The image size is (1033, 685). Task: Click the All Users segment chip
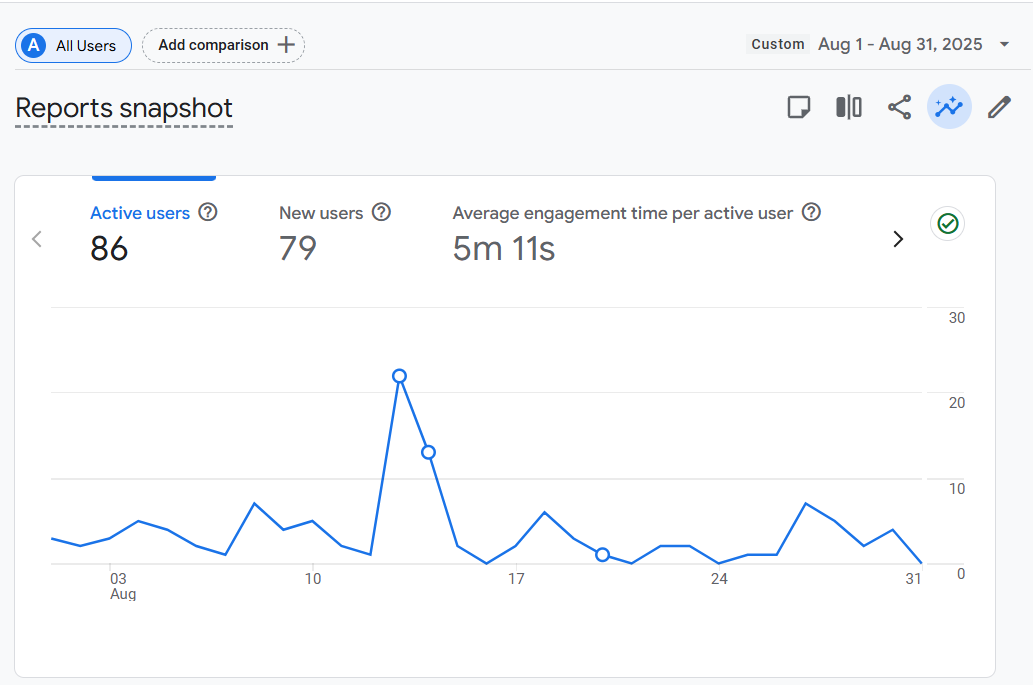click(73, 45)
